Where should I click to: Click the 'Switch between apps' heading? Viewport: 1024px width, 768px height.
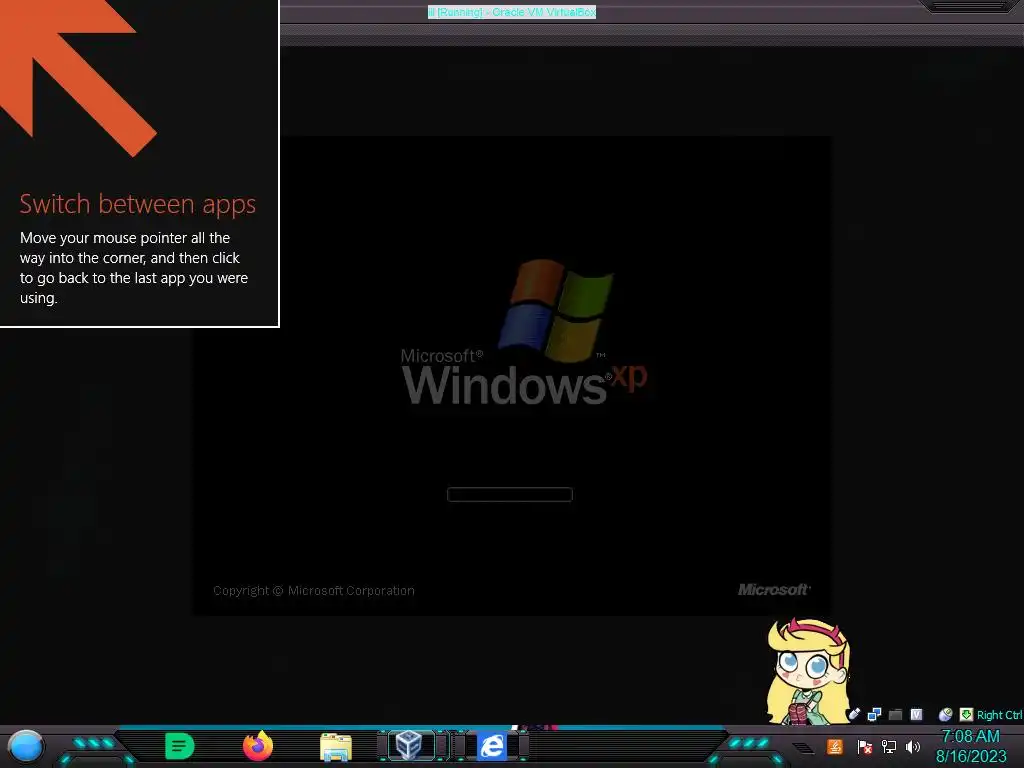pos(138,204)
